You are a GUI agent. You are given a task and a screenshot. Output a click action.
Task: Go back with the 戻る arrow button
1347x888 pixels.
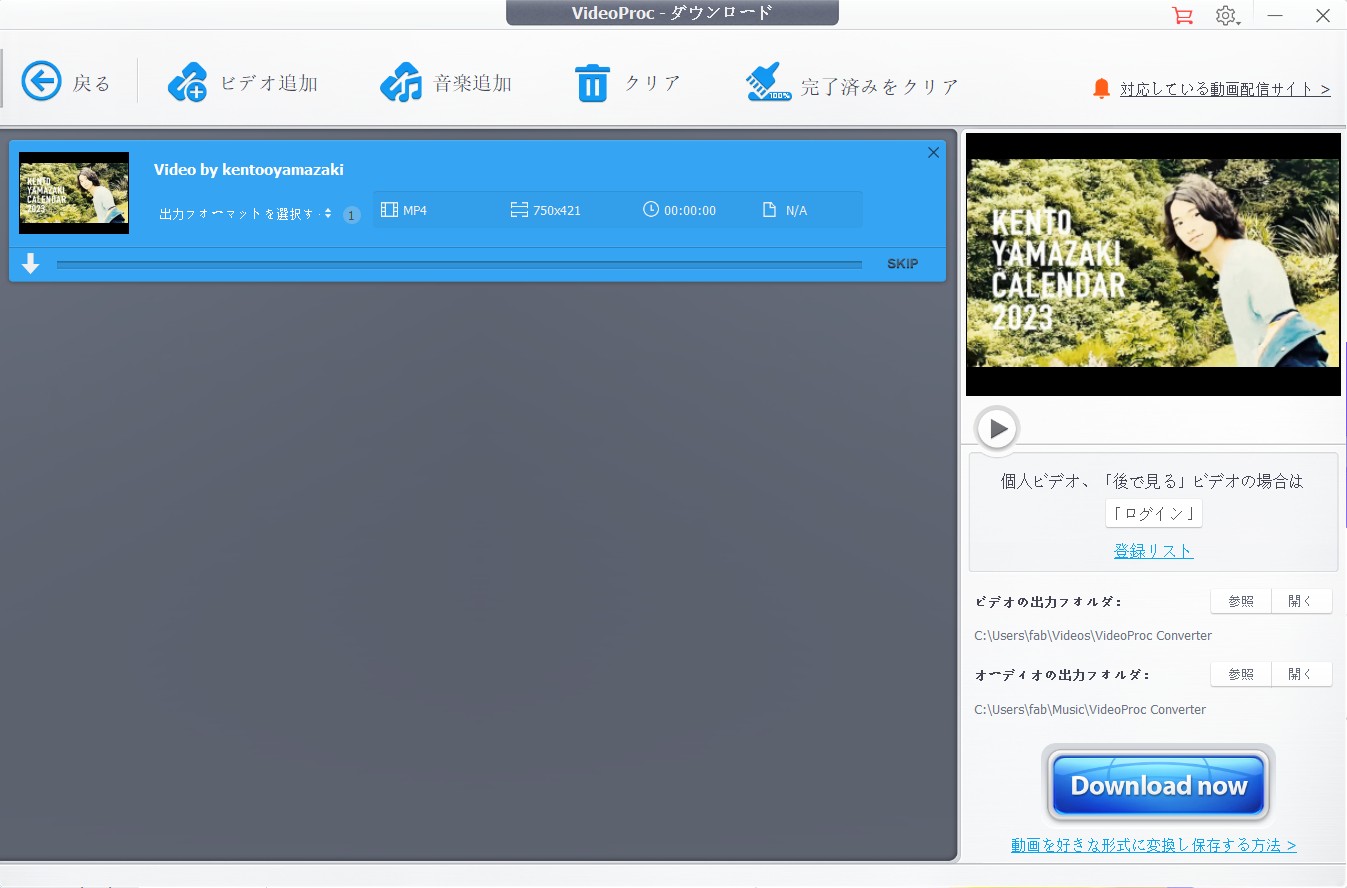[66, 82]
